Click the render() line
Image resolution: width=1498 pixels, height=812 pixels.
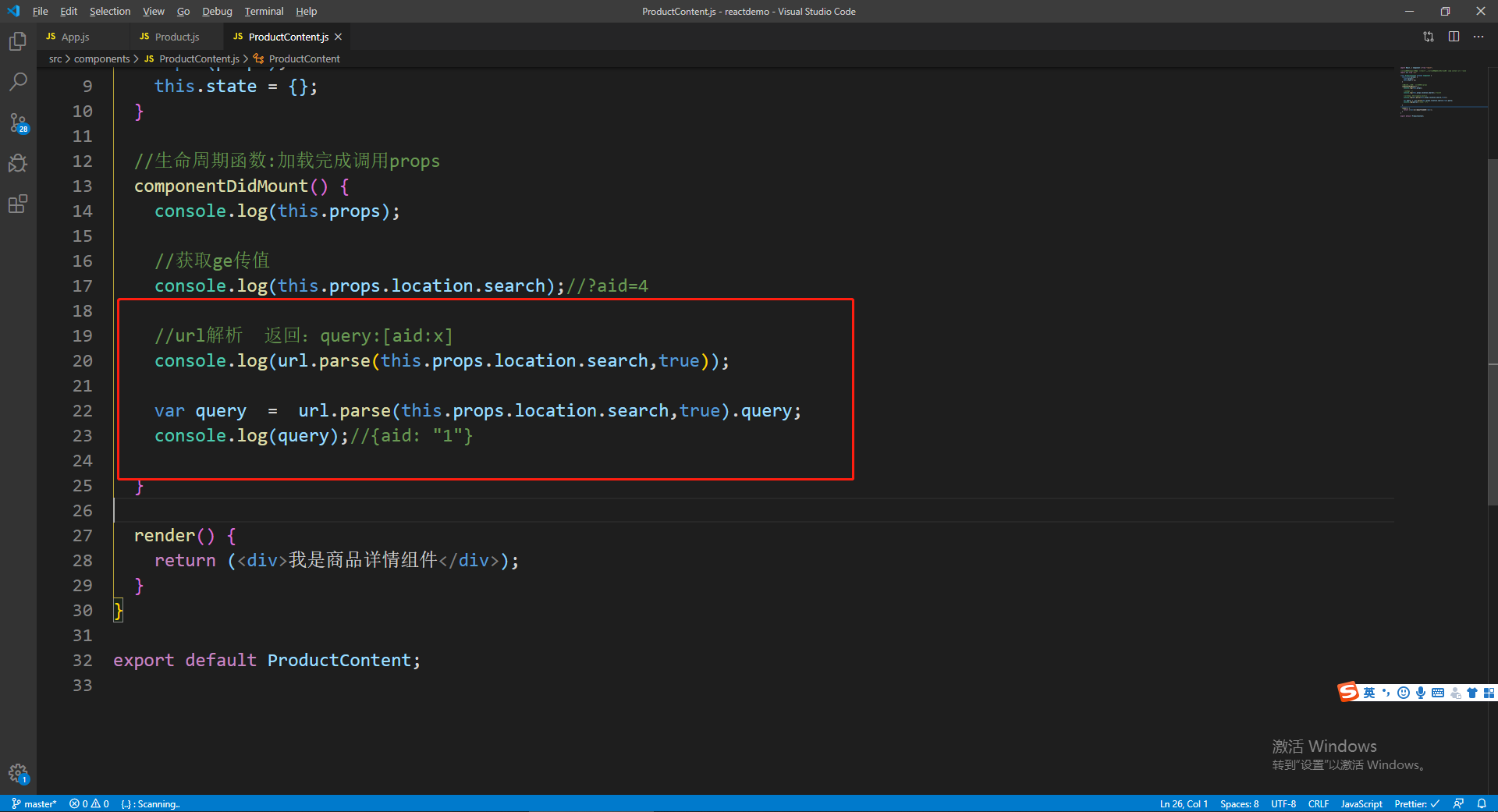click(185, 536)
